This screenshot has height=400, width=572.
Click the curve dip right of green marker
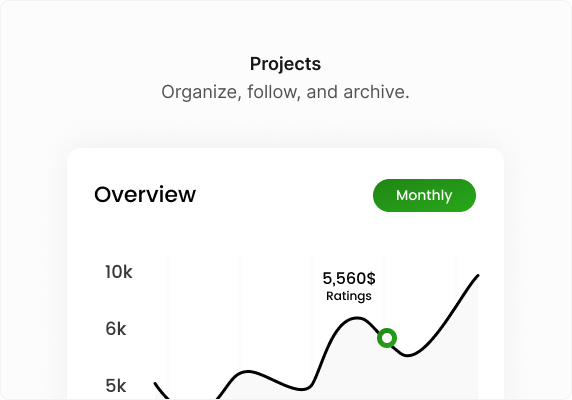(x=408, y=355)
